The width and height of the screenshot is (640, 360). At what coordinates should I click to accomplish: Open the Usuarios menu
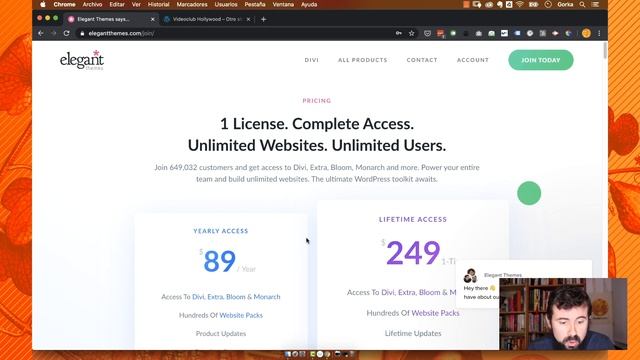tap(226, 4)
